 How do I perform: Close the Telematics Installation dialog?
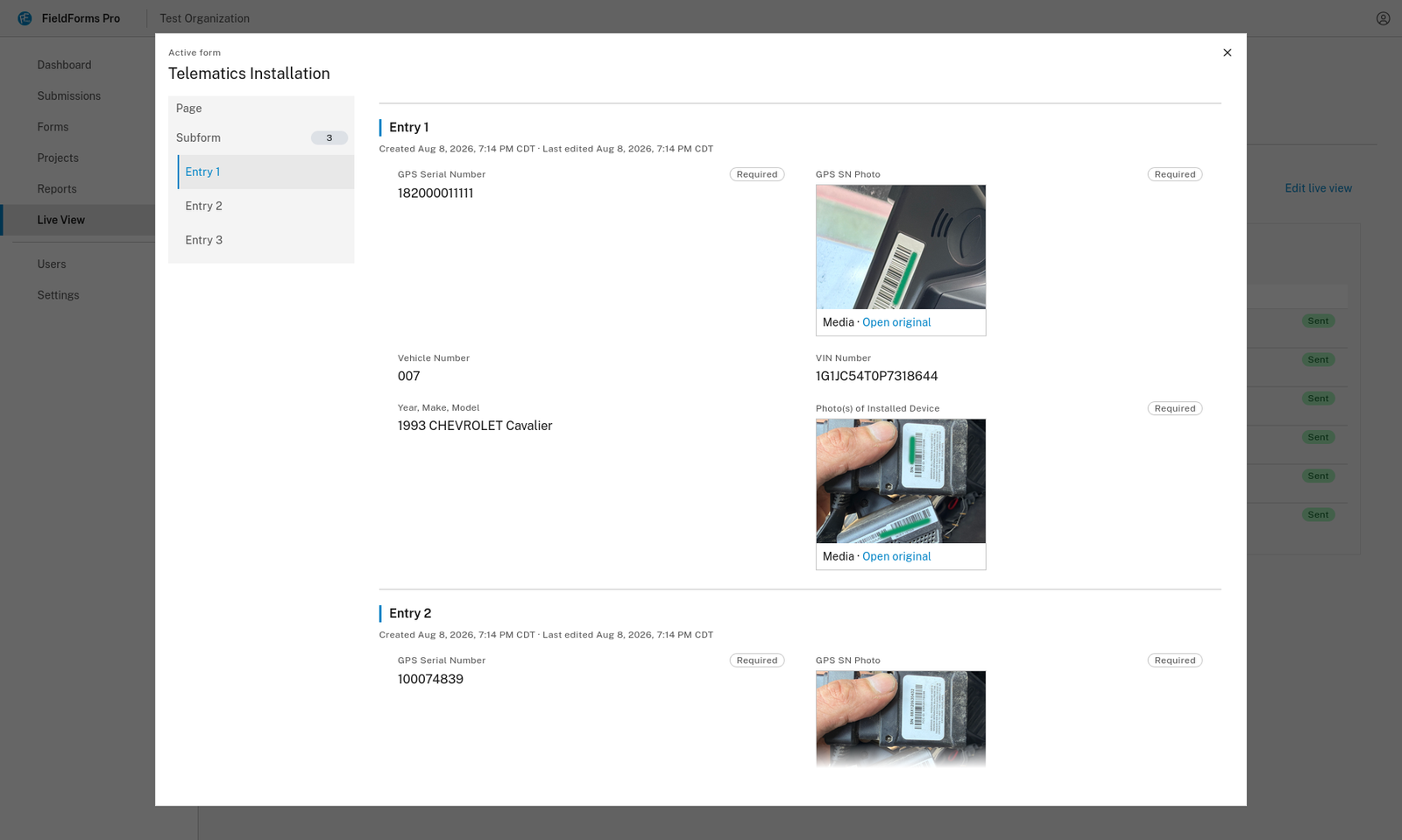1227,53
